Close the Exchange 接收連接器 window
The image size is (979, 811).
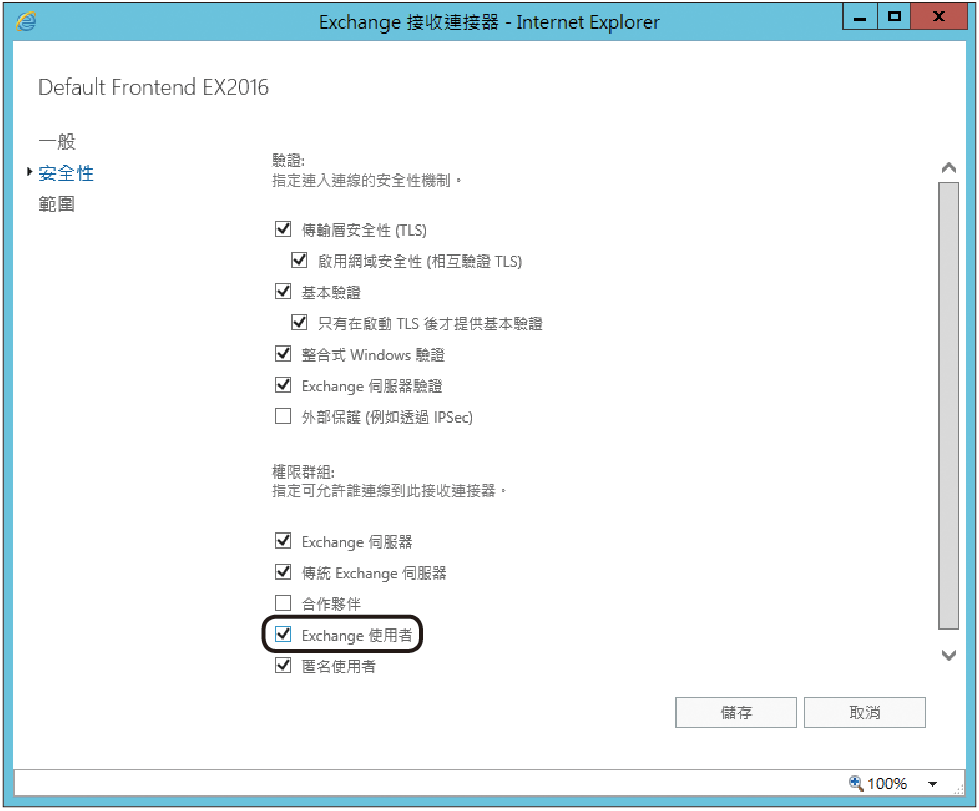tap(938, 17)
